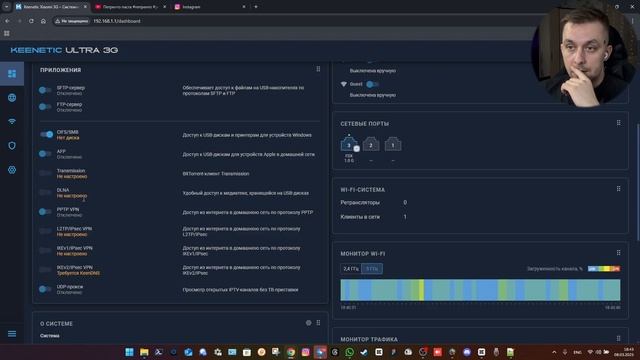Turn off the CIFS/SMB switch

47,134
